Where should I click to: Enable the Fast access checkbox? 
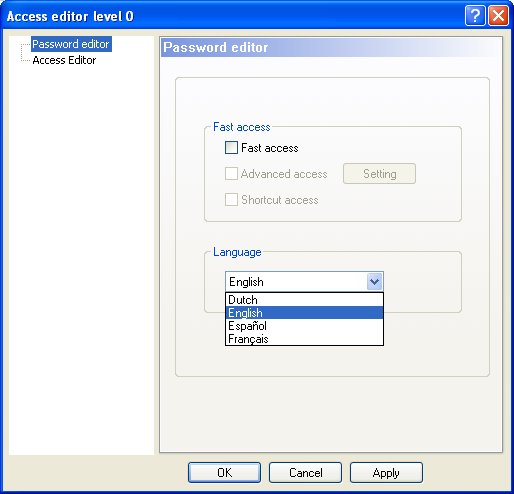coord(231,147)
